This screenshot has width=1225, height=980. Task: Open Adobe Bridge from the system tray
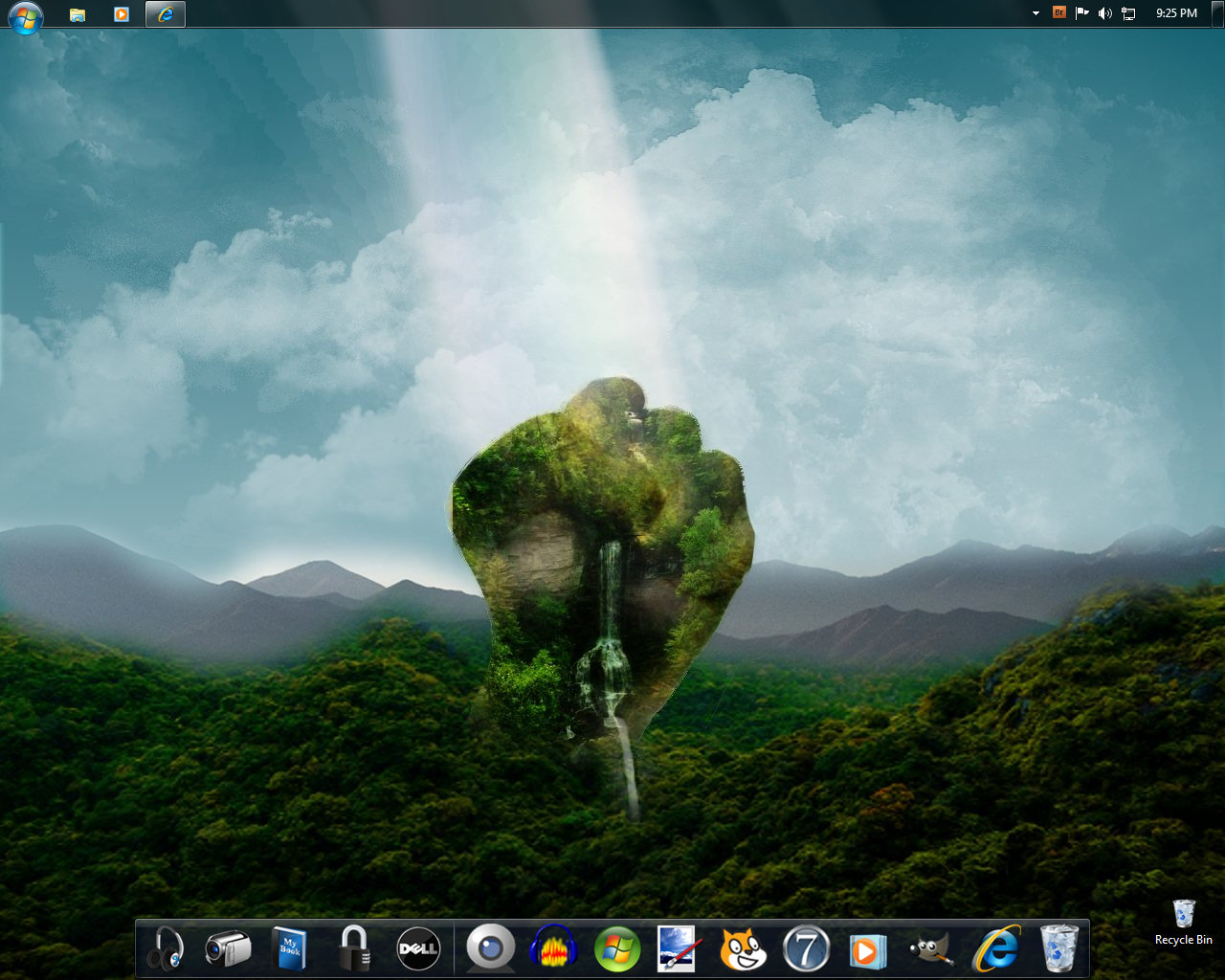1058,13
